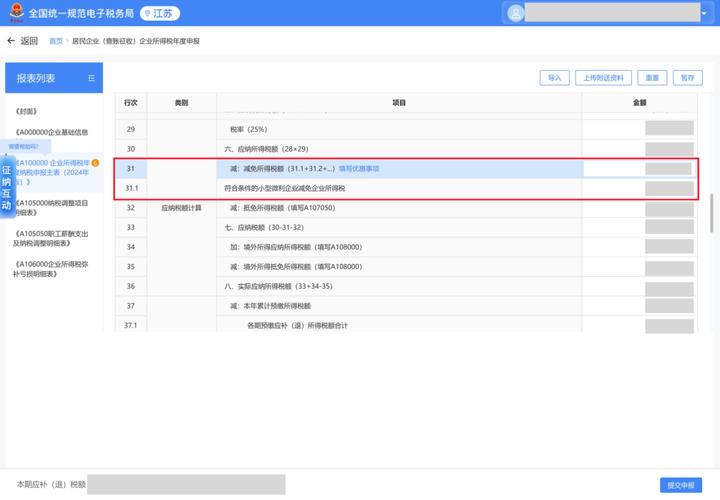Open the 征纳互动 side widget
Screen dimensions: 720x500
(x=6, y=188)
